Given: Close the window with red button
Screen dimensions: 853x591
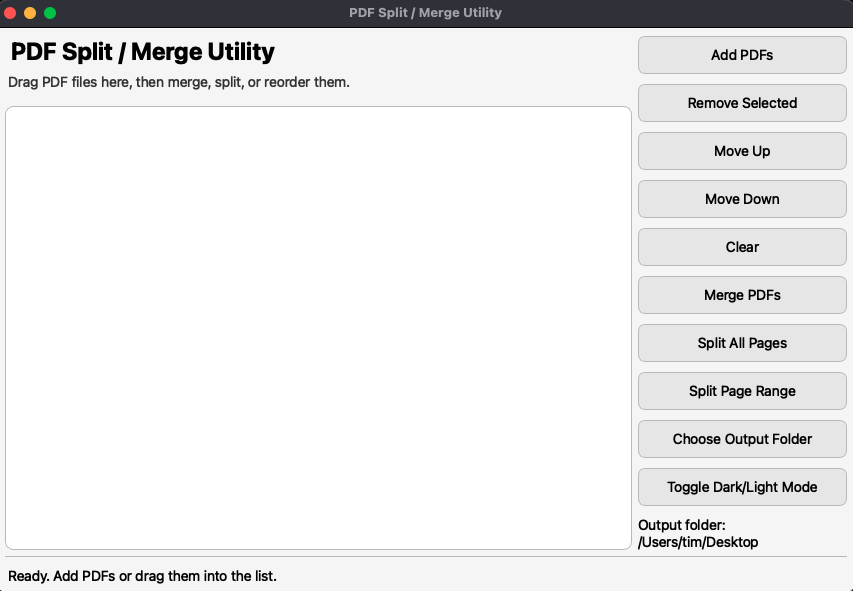Looking at the screenshot, I should [x=10, y=13].
